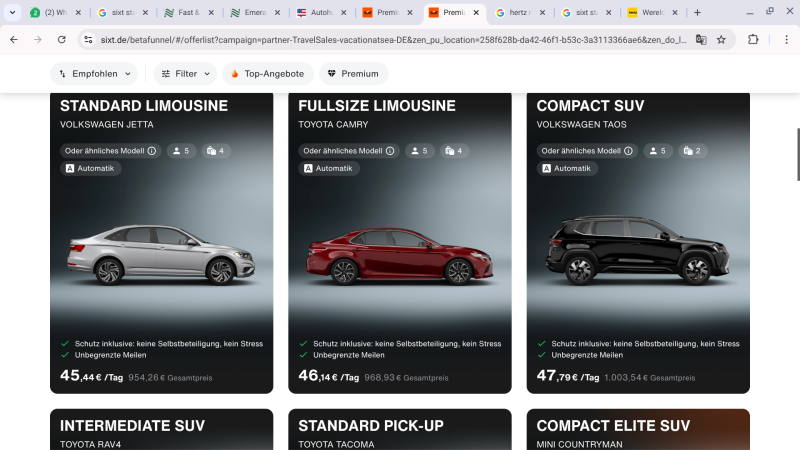Click info icon on Toyota Camry similar model
800x450 pixels.
pos(390,151)
